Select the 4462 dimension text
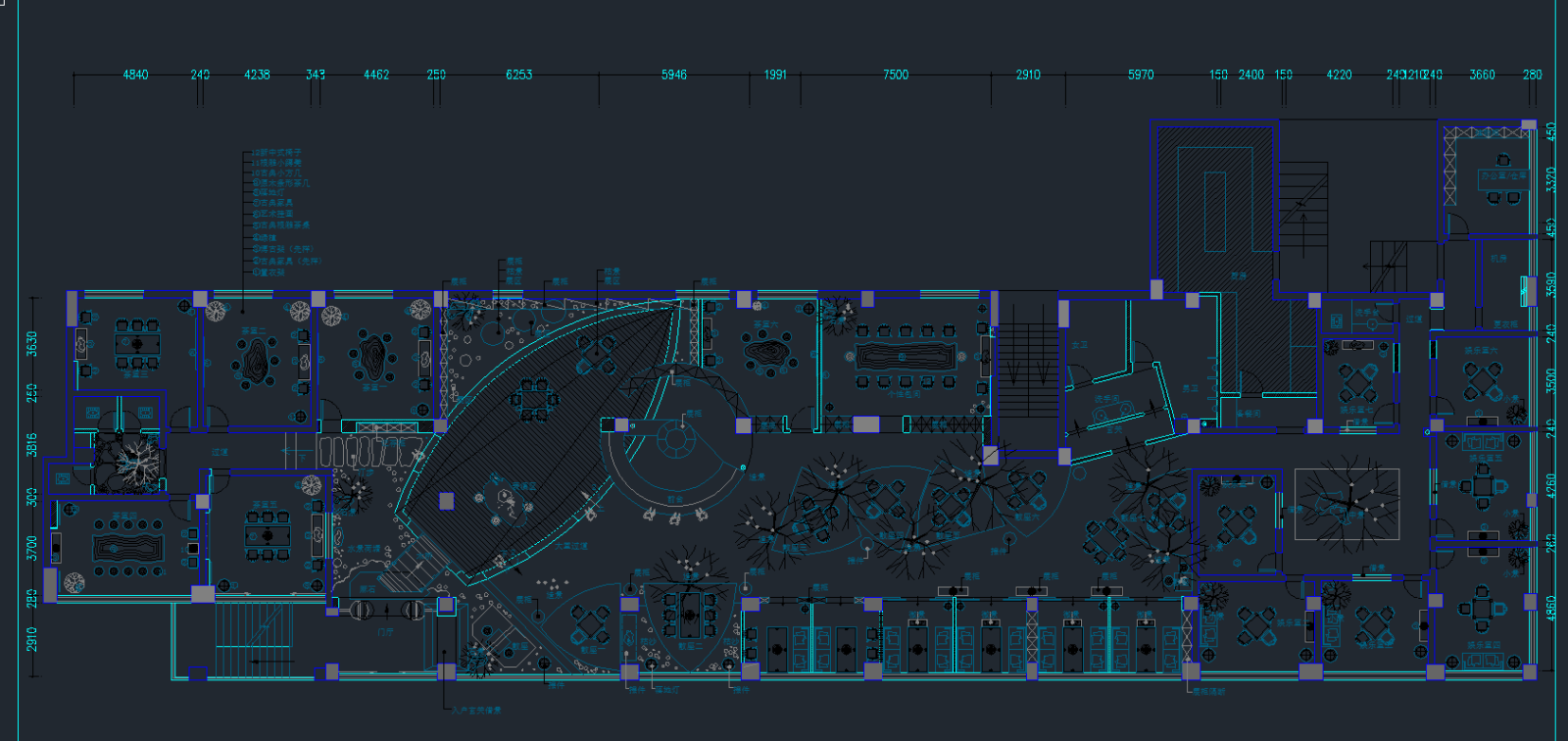Screen dimensions: 1568x741 (x=376, y=74)
